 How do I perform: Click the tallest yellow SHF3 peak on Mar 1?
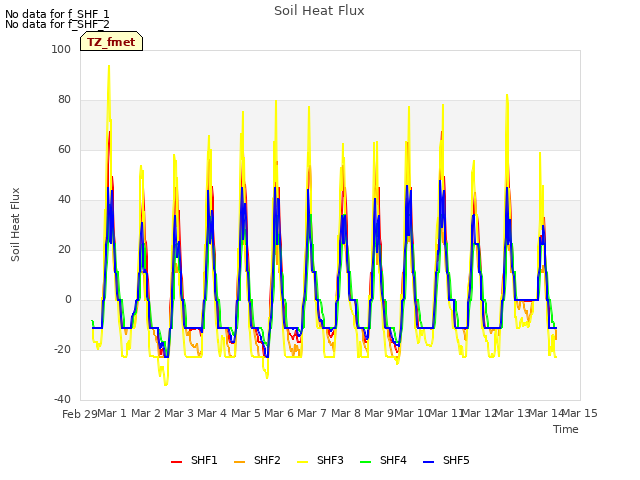(x=109, y=66)
